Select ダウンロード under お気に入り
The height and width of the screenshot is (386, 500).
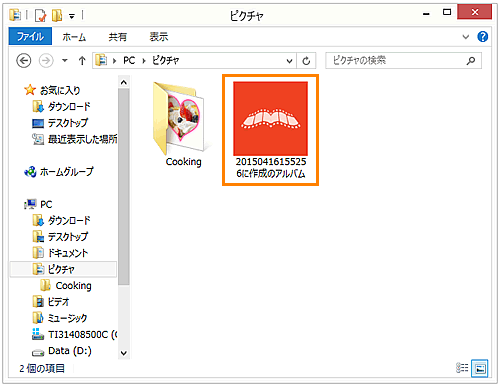[69, 107]
